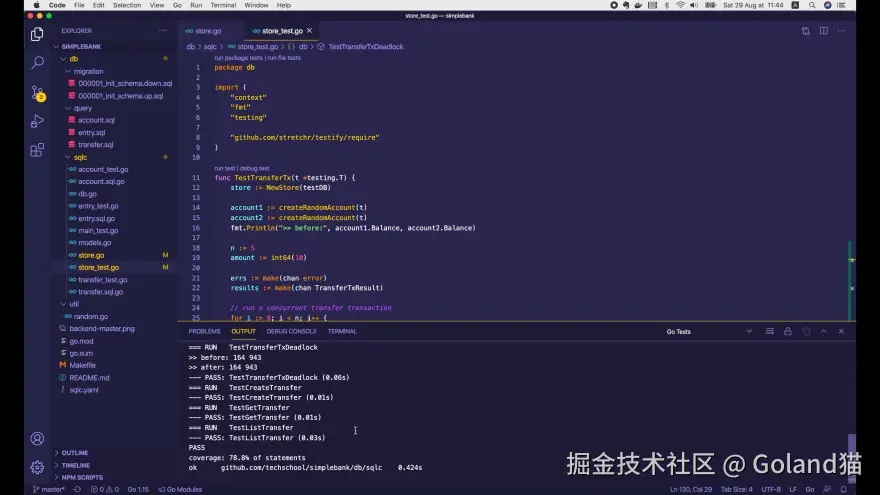Viewport: 880px width, 495px height.
Task: Switch to the TERMINAL tab
Action: [342, 332]
